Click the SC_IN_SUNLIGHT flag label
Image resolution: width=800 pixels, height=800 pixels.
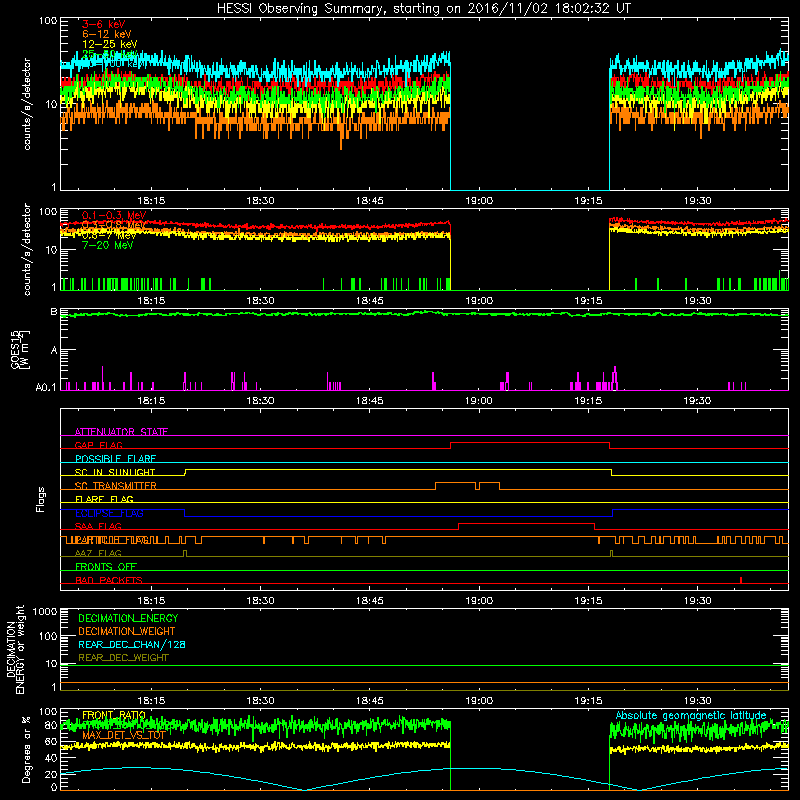pos(115,472)
